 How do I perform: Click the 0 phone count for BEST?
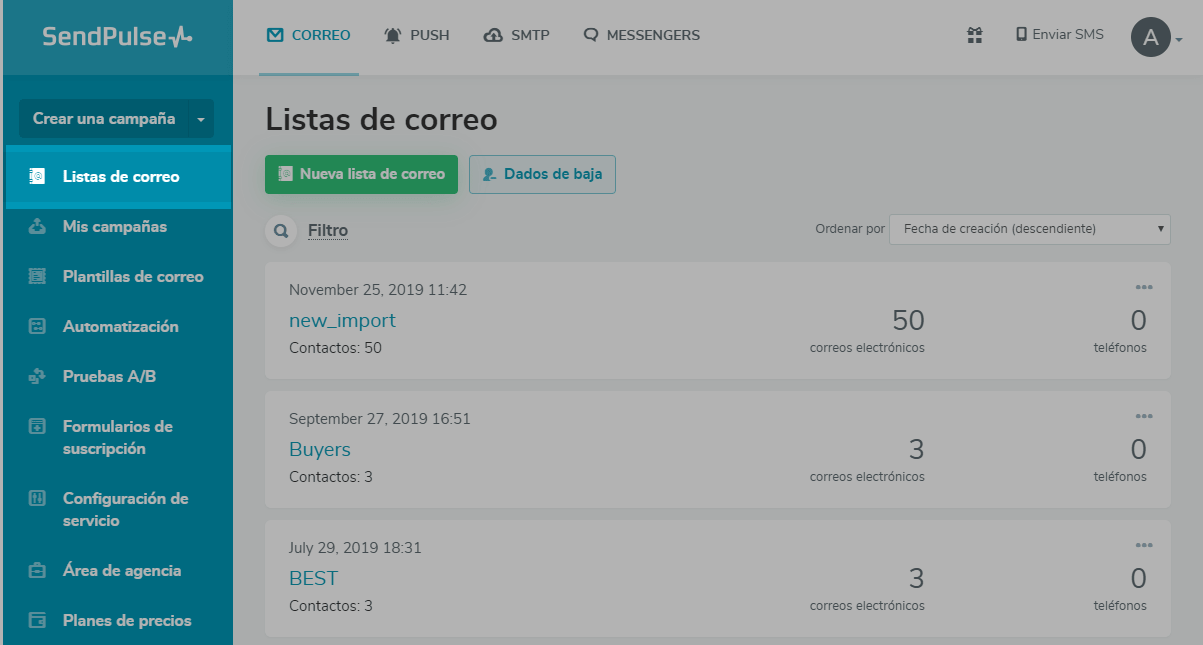click(x=1138, y=578)
